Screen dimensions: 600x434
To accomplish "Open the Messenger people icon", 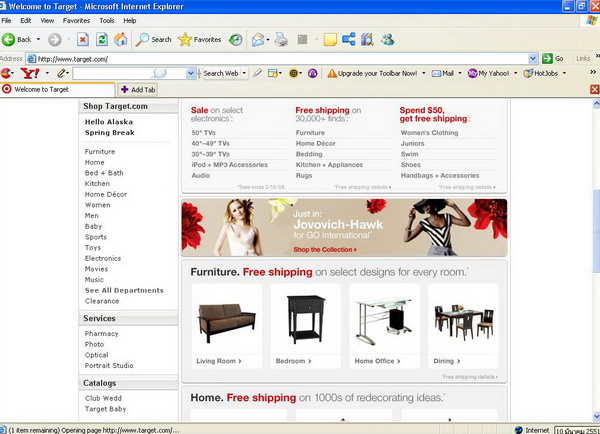I will pyautogui.click(x=387, y=39).
